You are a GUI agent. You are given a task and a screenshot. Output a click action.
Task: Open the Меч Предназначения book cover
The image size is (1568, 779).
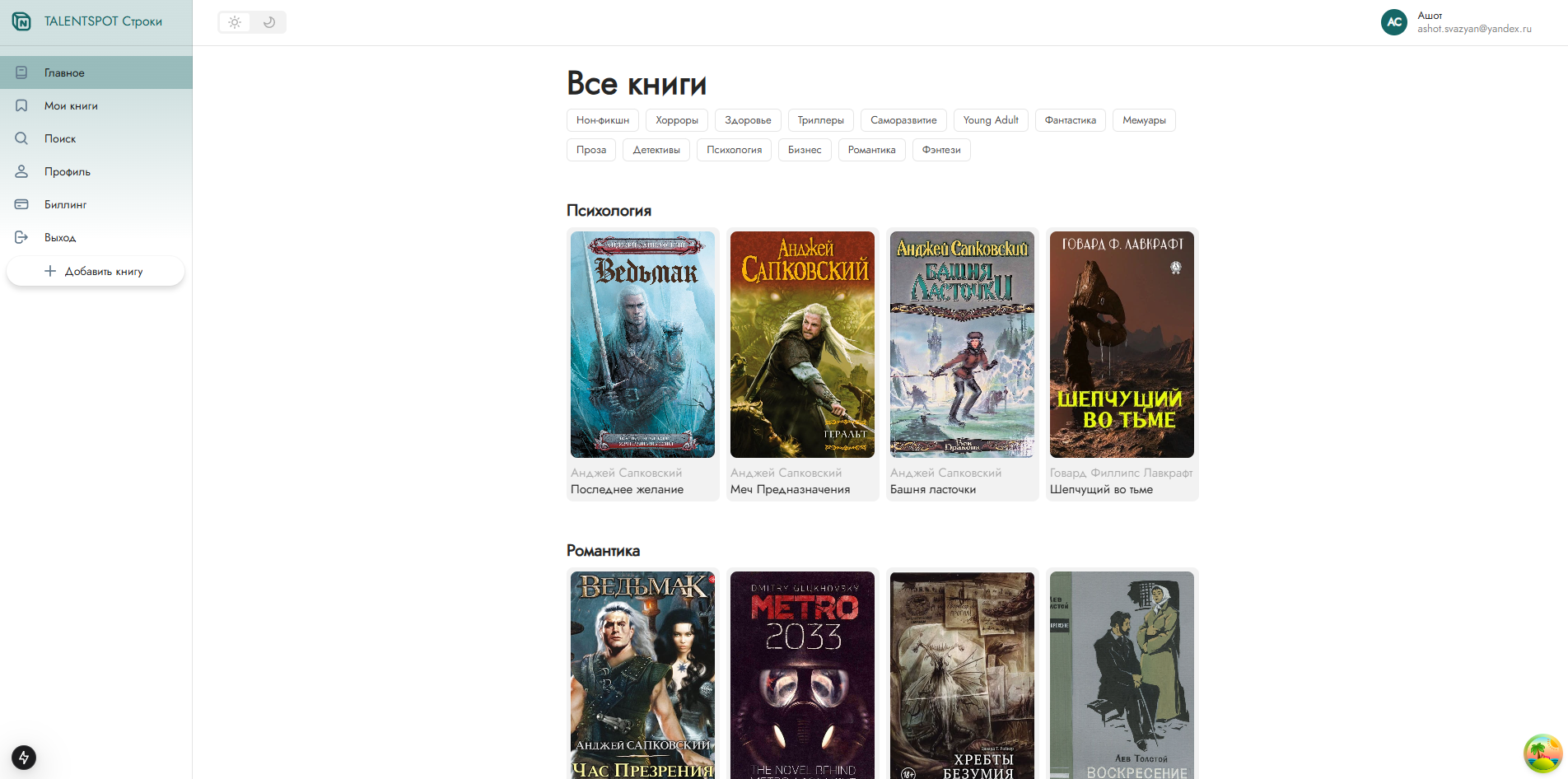click(802, 344)
